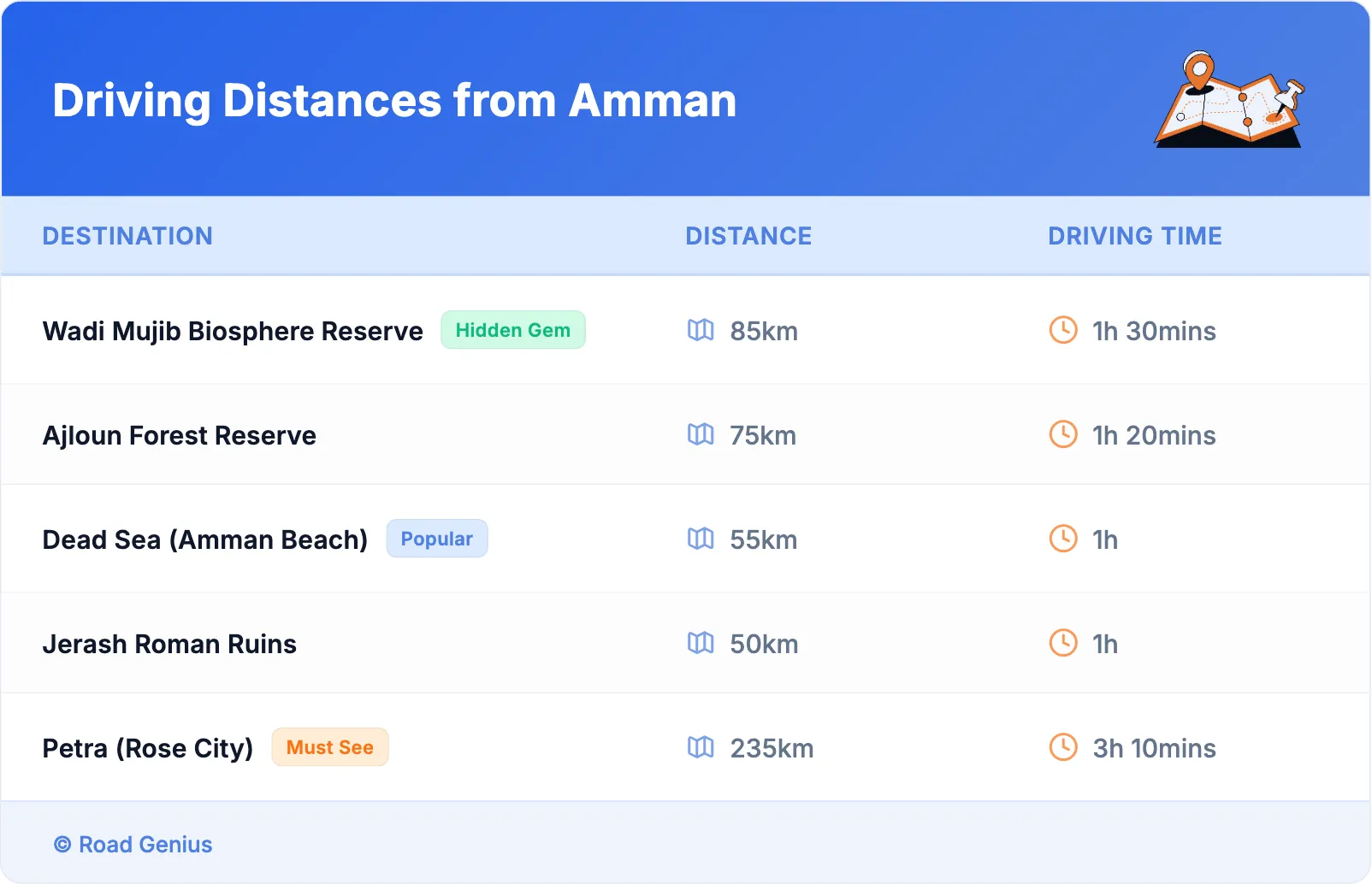The image size is (1372, 884).
Task: Select Wadi Mujib Biosphere Reserve destination
Action: tap(233, 331)
